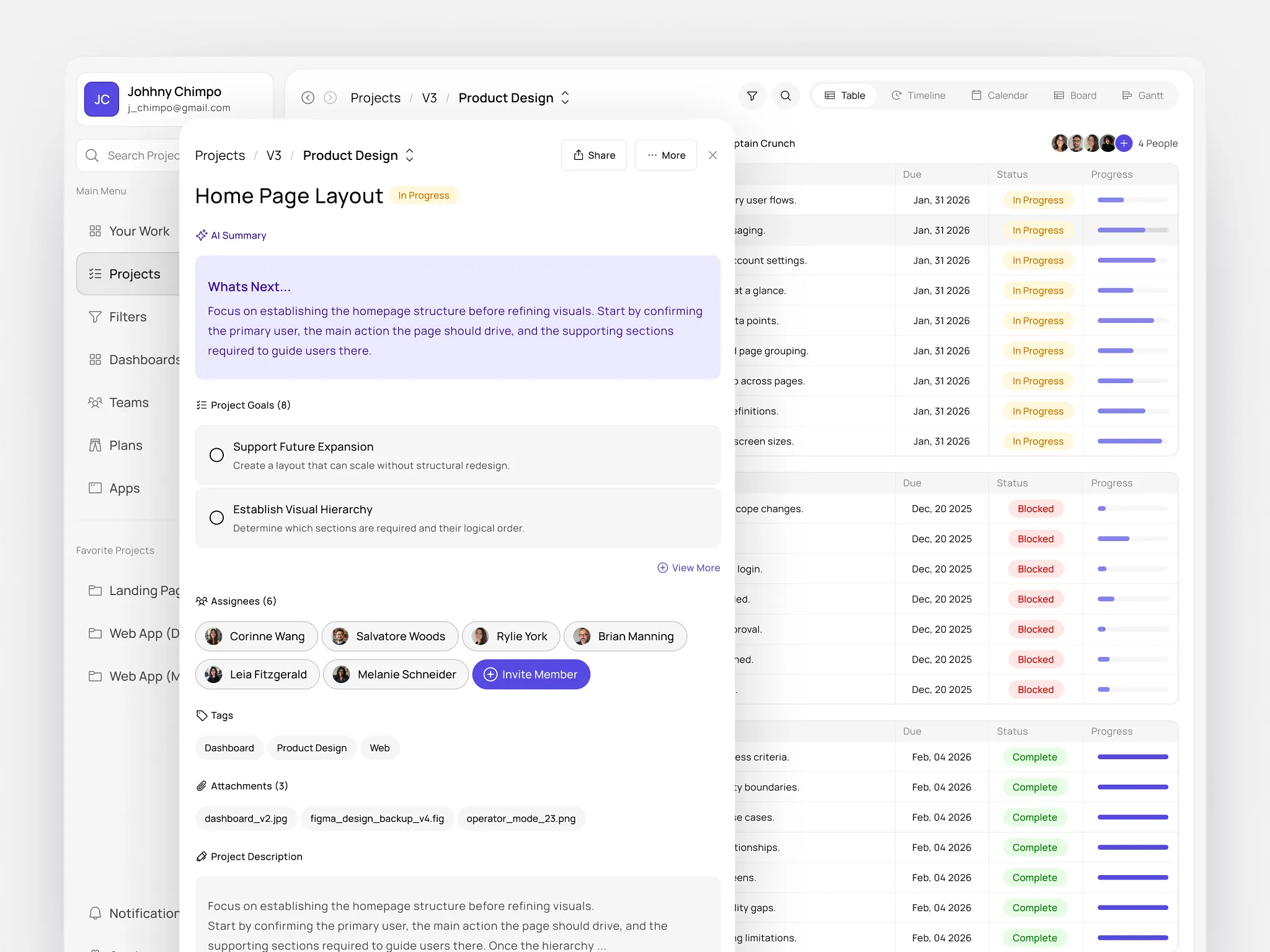The image size is (1270, 952).
Task: Click the AI Summary sparkle icon
Action: pyautogui.click(x=202, y=235)
